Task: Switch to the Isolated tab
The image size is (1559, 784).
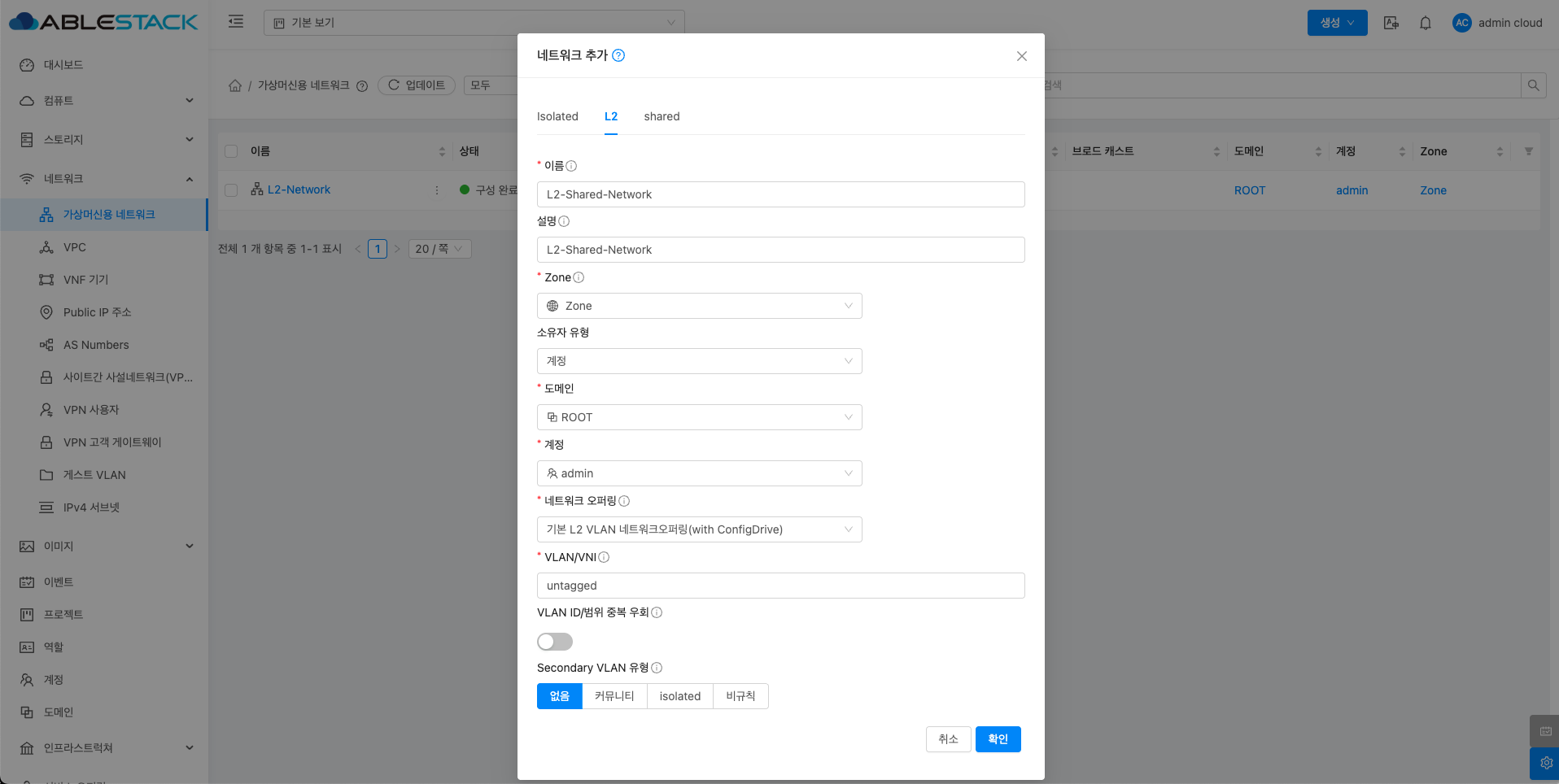Action: pos(557,116)
